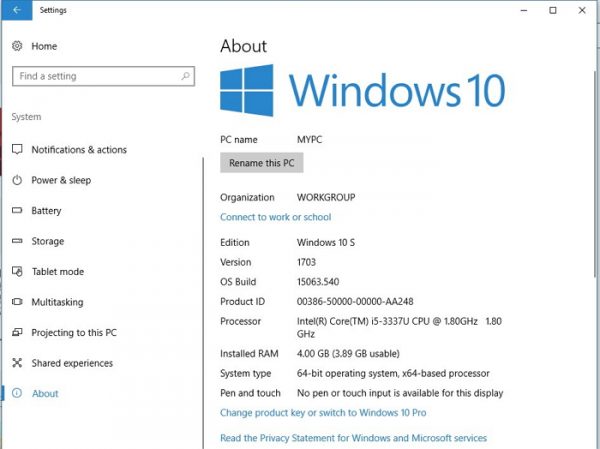This screenshot has width=600, height=449.
Task: Open Power & sleep settings
Action: (x=61, y=180)
